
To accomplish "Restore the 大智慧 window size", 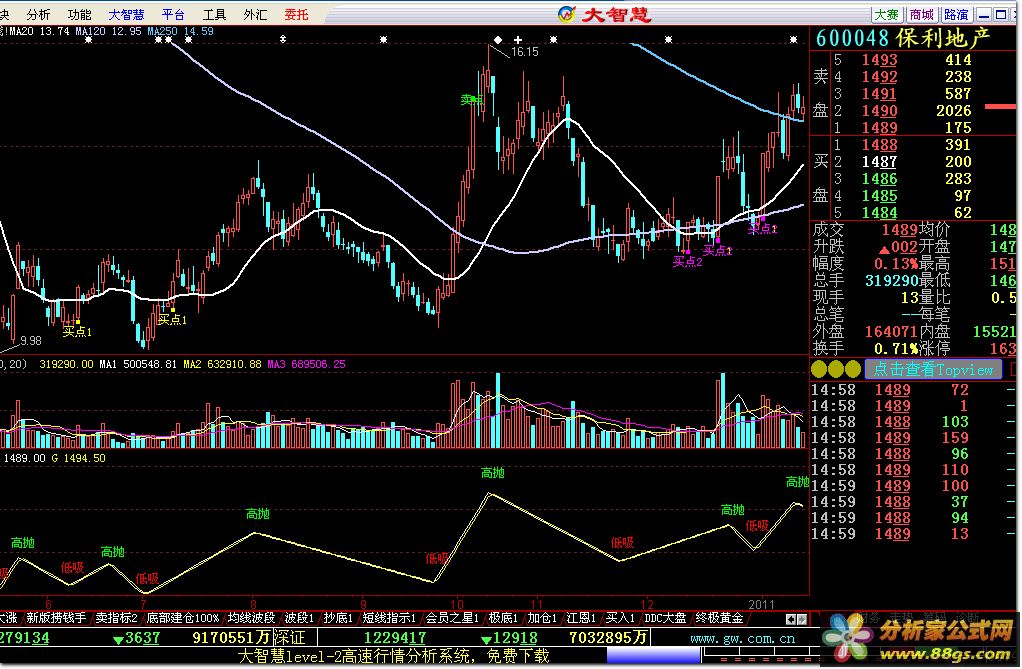I will pyautogui.click(x=1002, y=14).
